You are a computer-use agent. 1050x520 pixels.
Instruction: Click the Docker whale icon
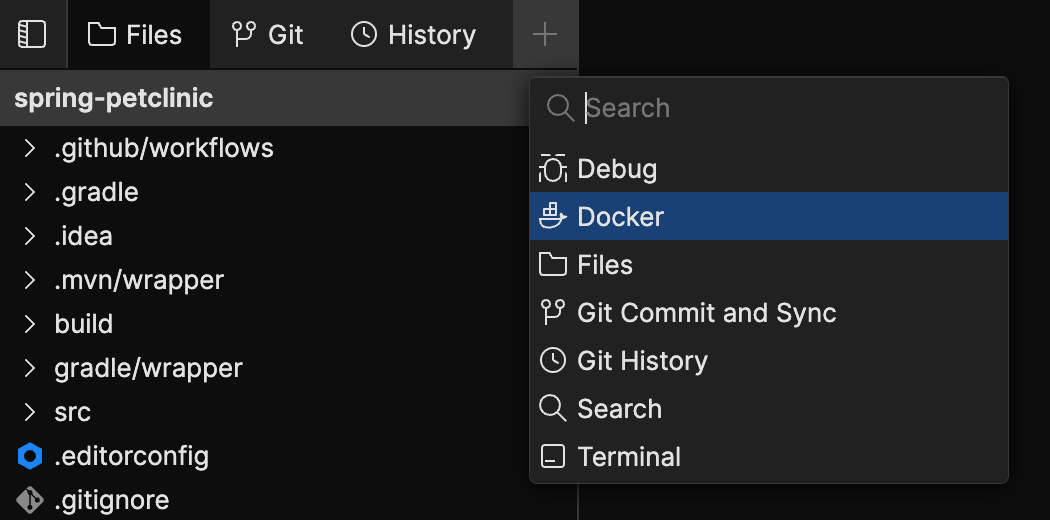[552, 216]
